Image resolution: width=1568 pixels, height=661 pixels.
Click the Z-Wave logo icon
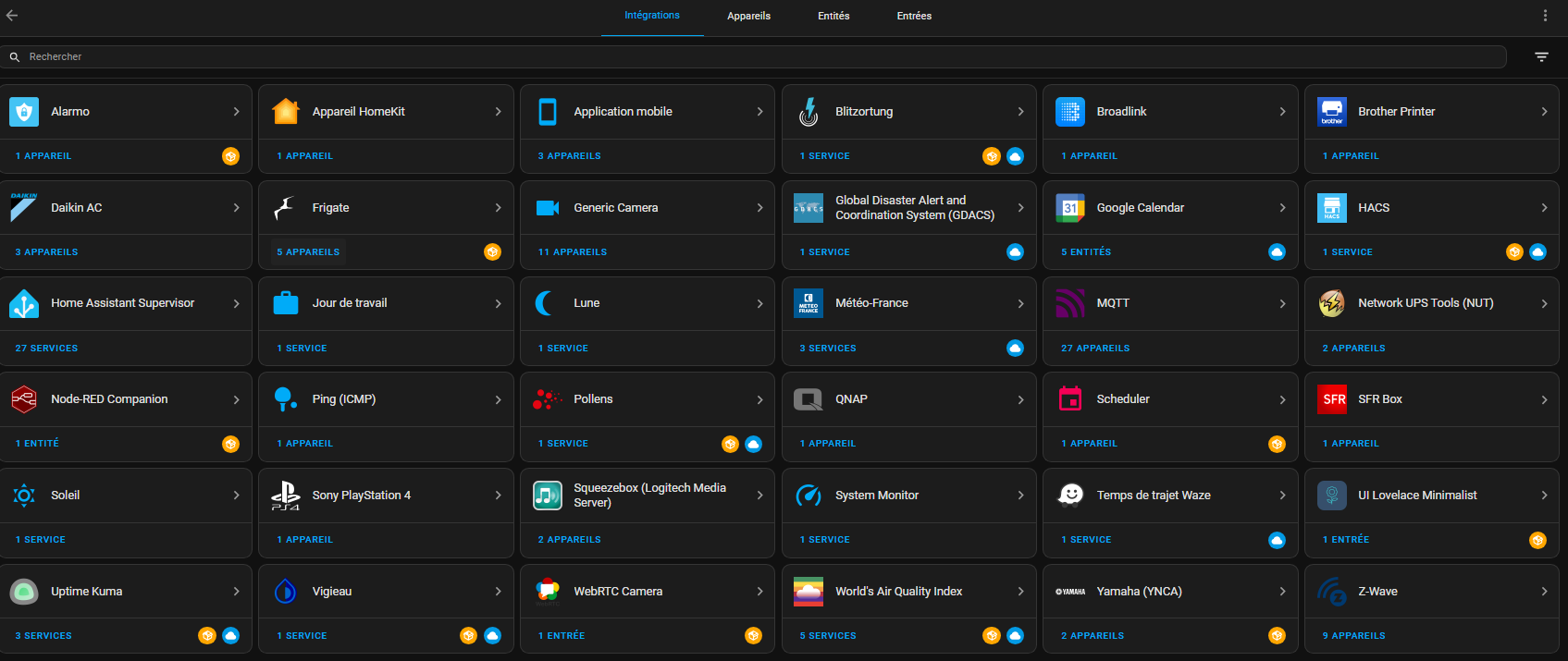[1332, 592]
